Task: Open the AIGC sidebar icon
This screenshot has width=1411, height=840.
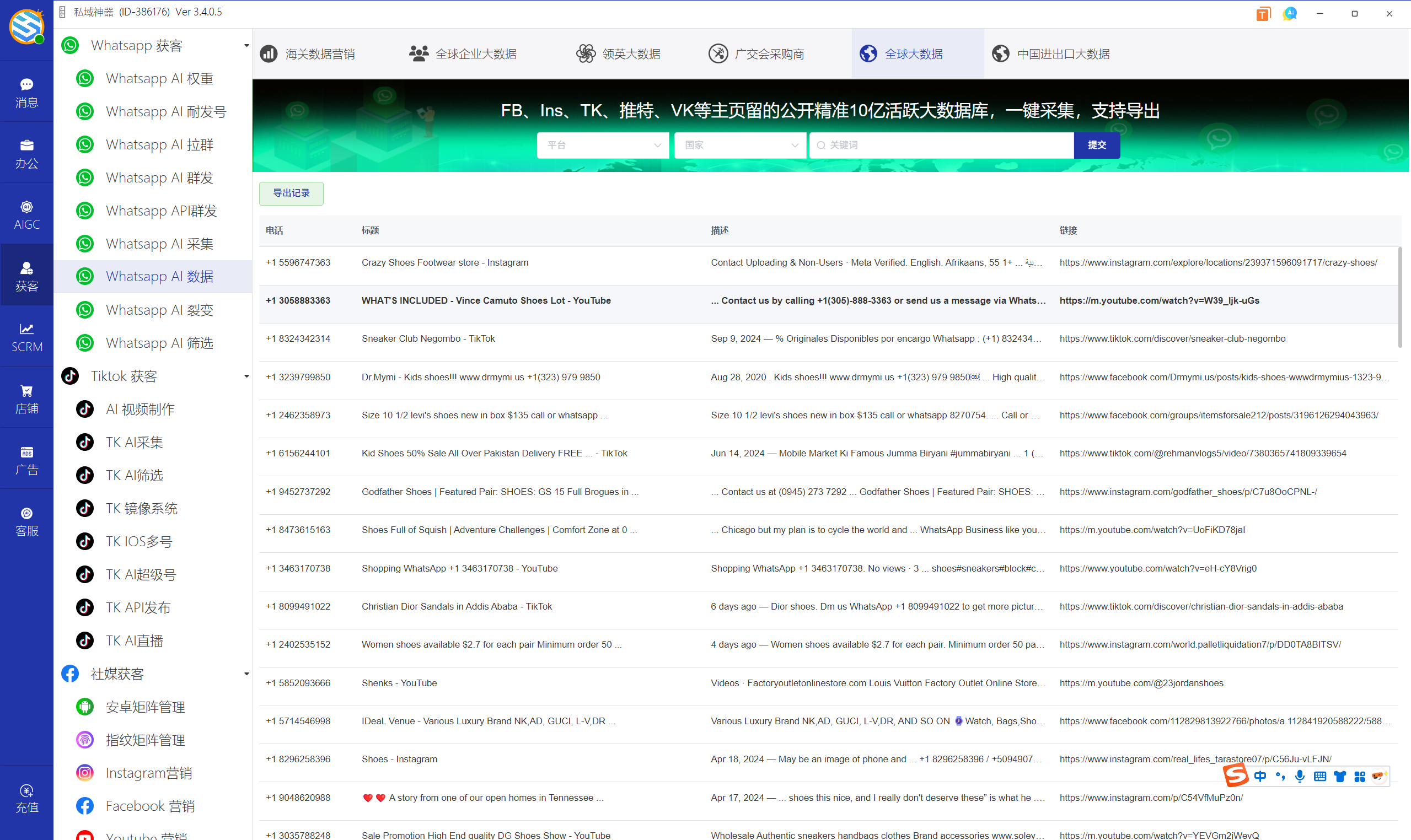Action: coord(26,214)
